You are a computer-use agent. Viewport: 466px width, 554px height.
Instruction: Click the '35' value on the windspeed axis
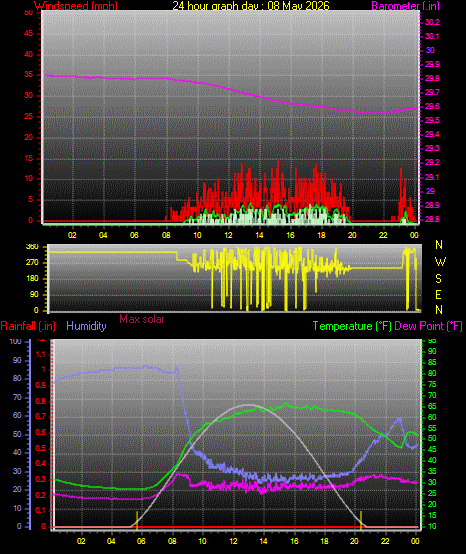(x=29, y=75)
